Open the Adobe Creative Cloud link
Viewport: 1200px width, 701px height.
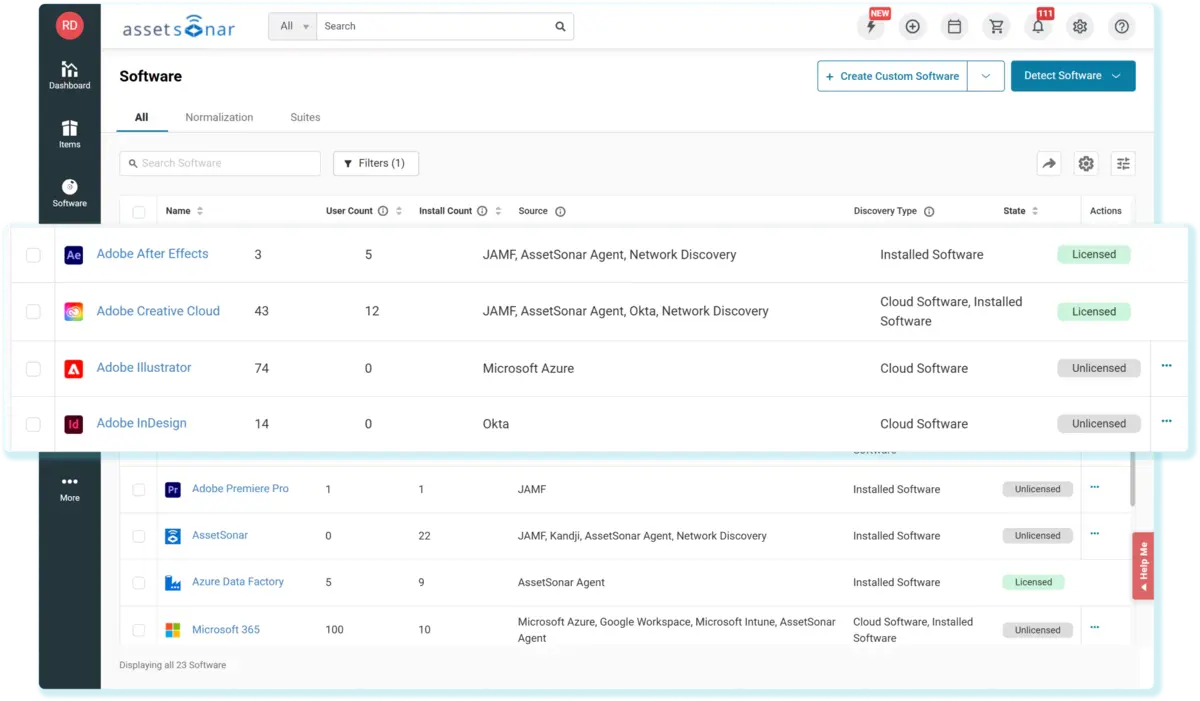(158, 311)
